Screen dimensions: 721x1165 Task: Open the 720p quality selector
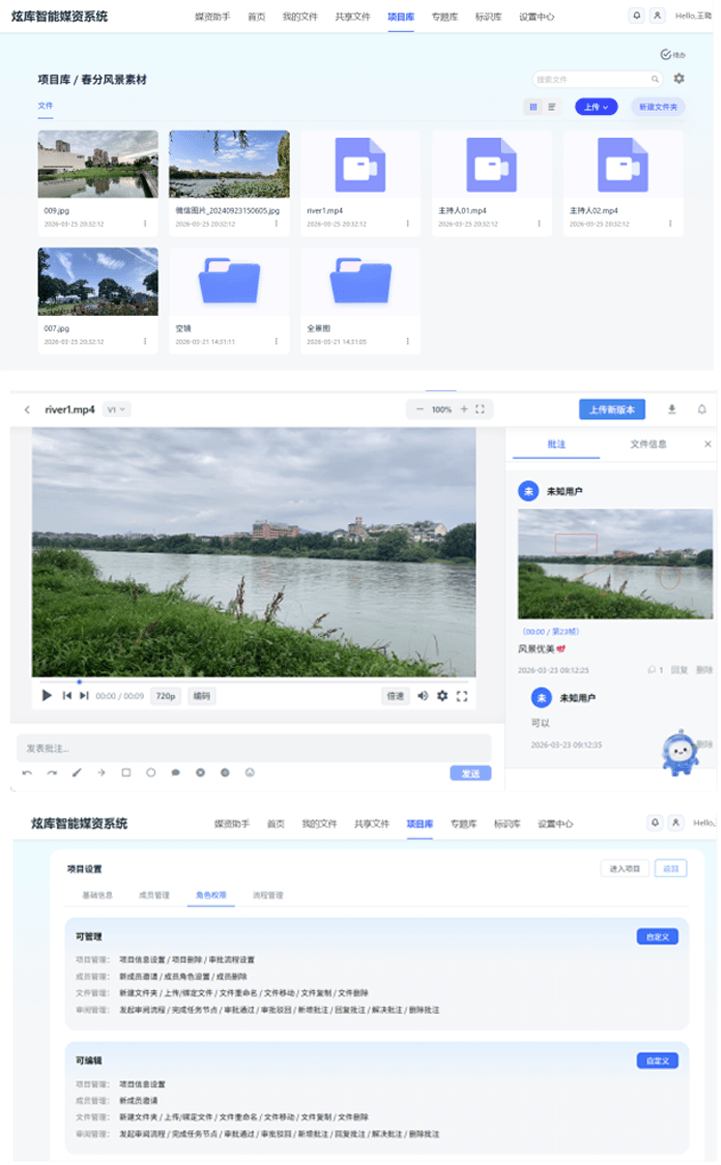(x=166, y=696)
